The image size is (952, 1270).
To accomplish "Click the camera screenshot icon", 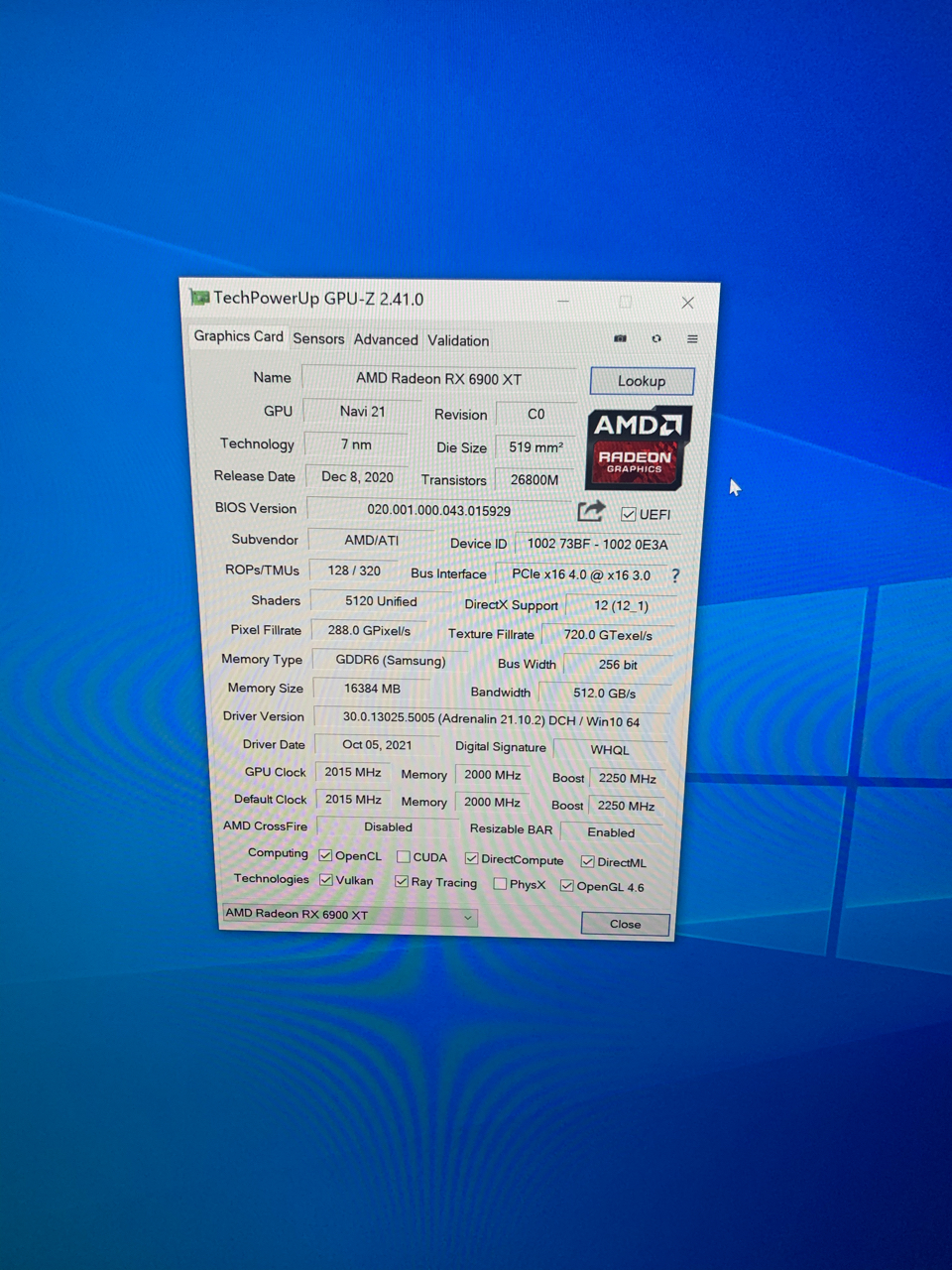I will click(620, 338).
